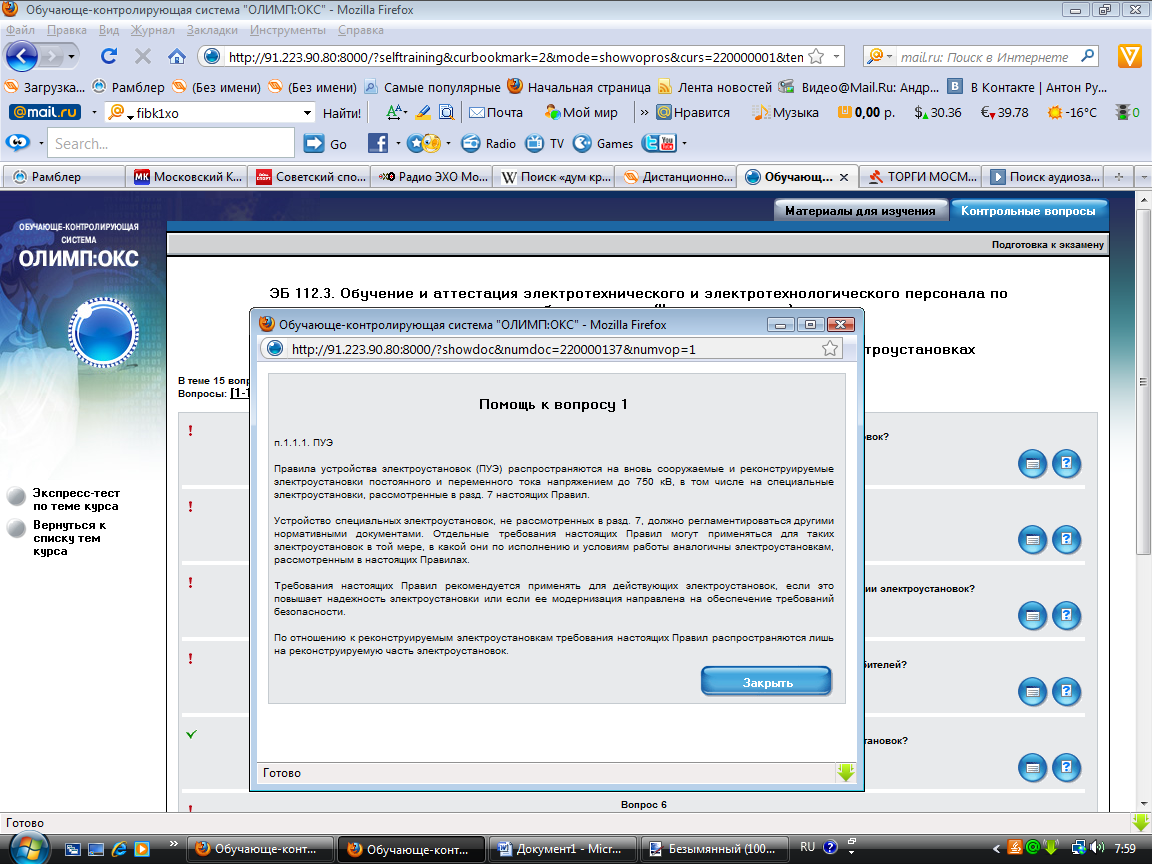
Task: Open the address bar URL dropdown arrow
Action: click(836, 57)
